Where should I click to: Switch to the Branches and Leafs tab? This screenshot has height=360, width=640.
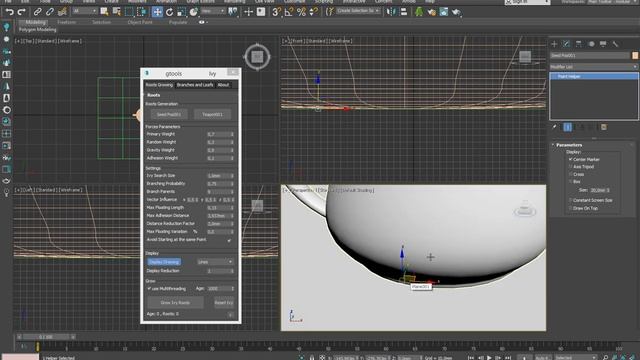195,85
